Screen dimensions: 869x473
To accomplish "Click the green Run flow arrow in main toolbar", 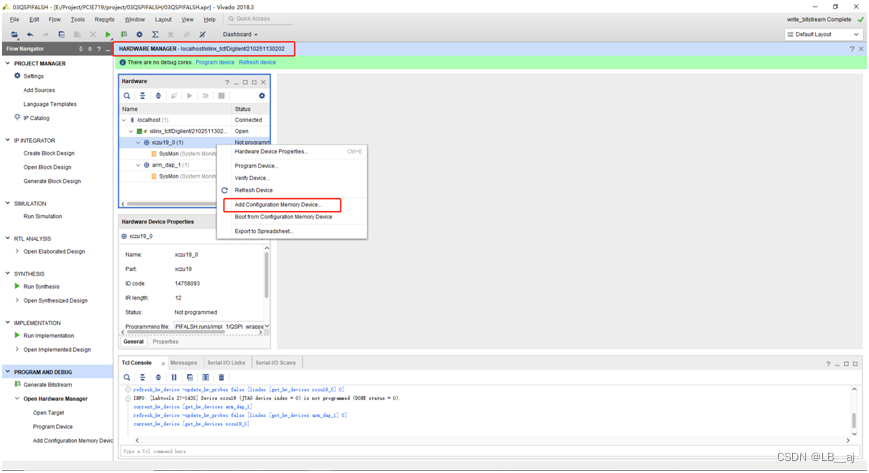I will tap(108, 34).
